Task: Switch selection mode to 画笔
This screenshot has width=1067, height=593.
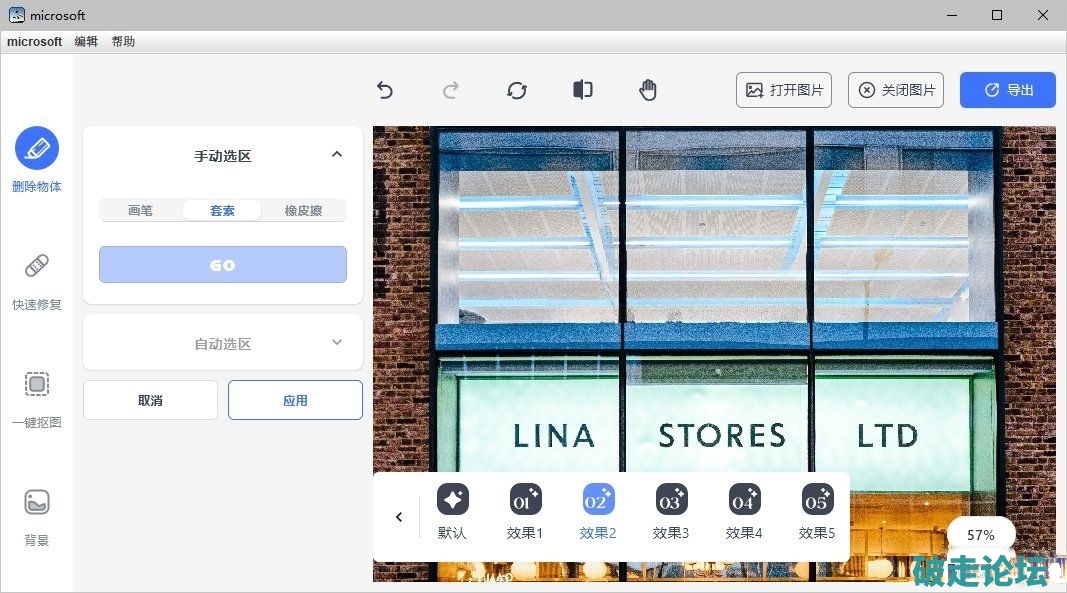Action: tap(141, 210)
